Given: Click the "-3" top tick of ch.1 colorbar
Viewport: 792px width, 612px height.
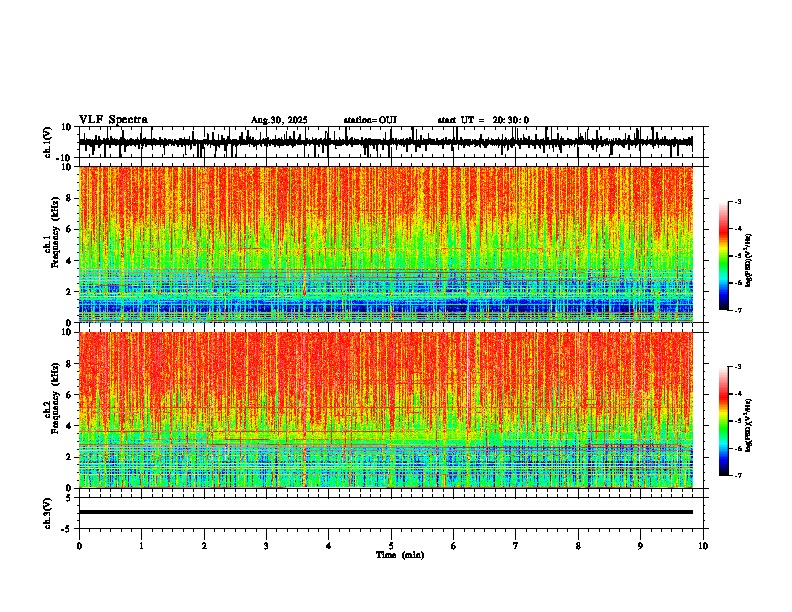Looking at the screenshot, I should (737, 202).
